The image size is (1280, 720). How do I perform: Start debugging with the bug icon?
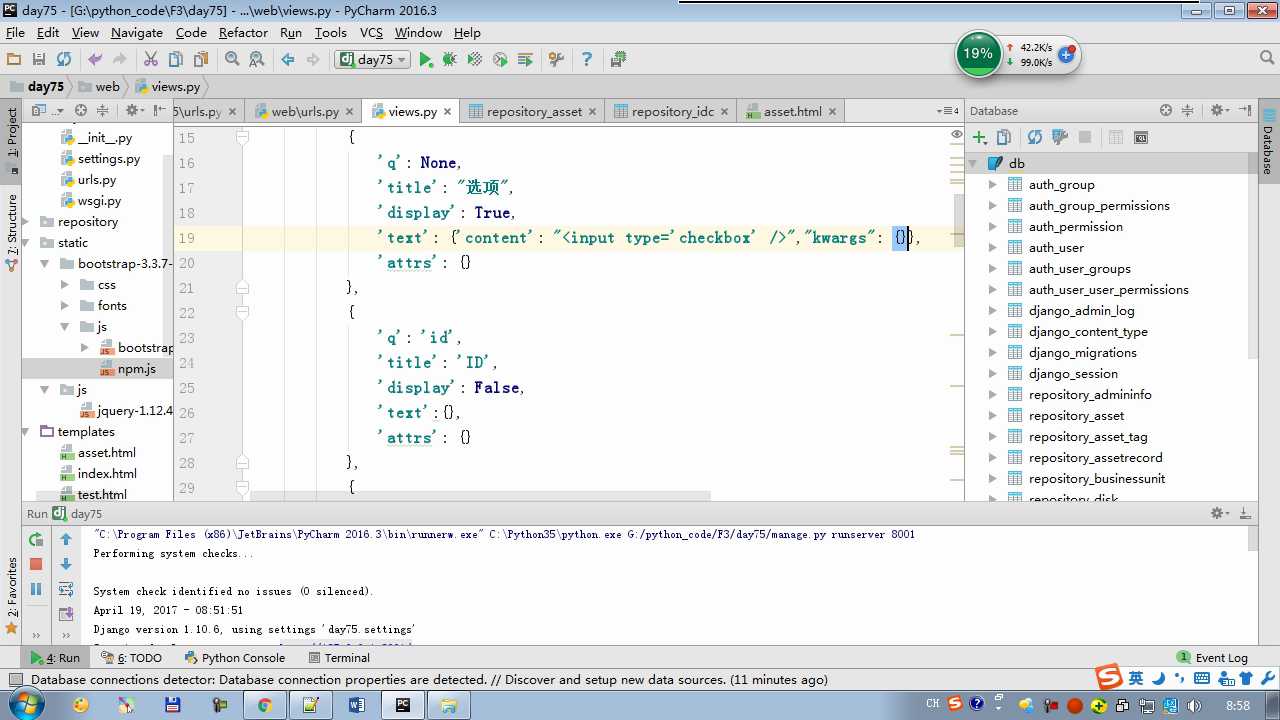tap(450, 60)
